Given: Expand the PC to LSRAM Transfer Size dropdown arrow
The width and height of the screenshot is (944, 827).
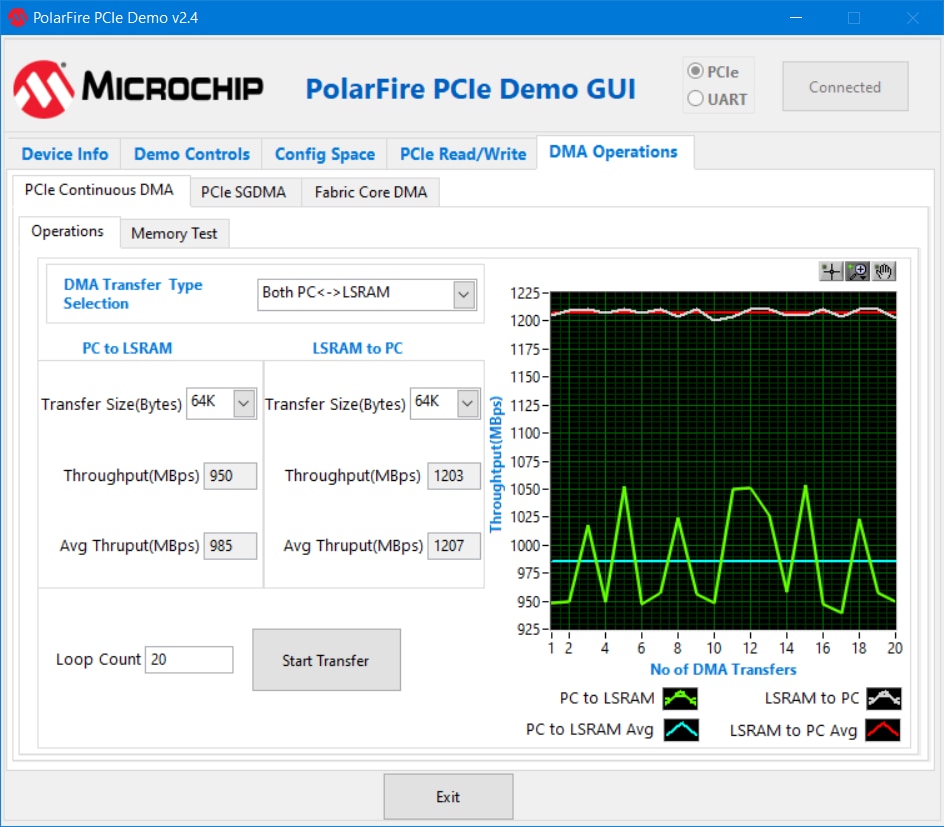Looking at the screenshot, I should point(244,403).
